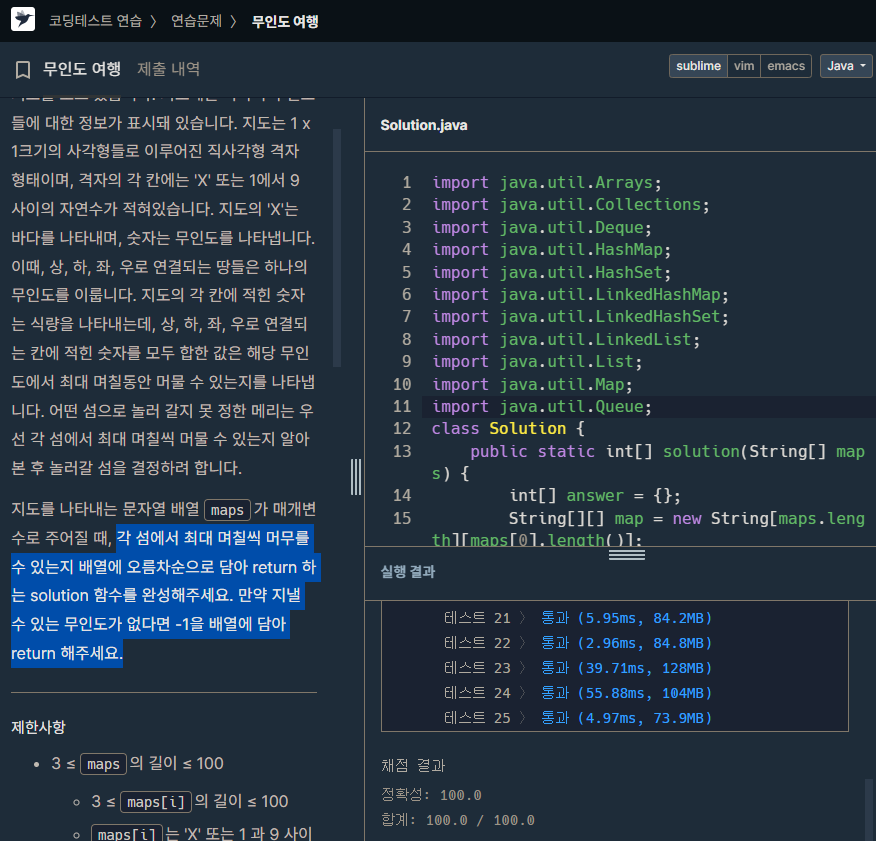Click the Programmers bird logo icon
This screenshot has width=876, height=841.
[x=23, y=20]
